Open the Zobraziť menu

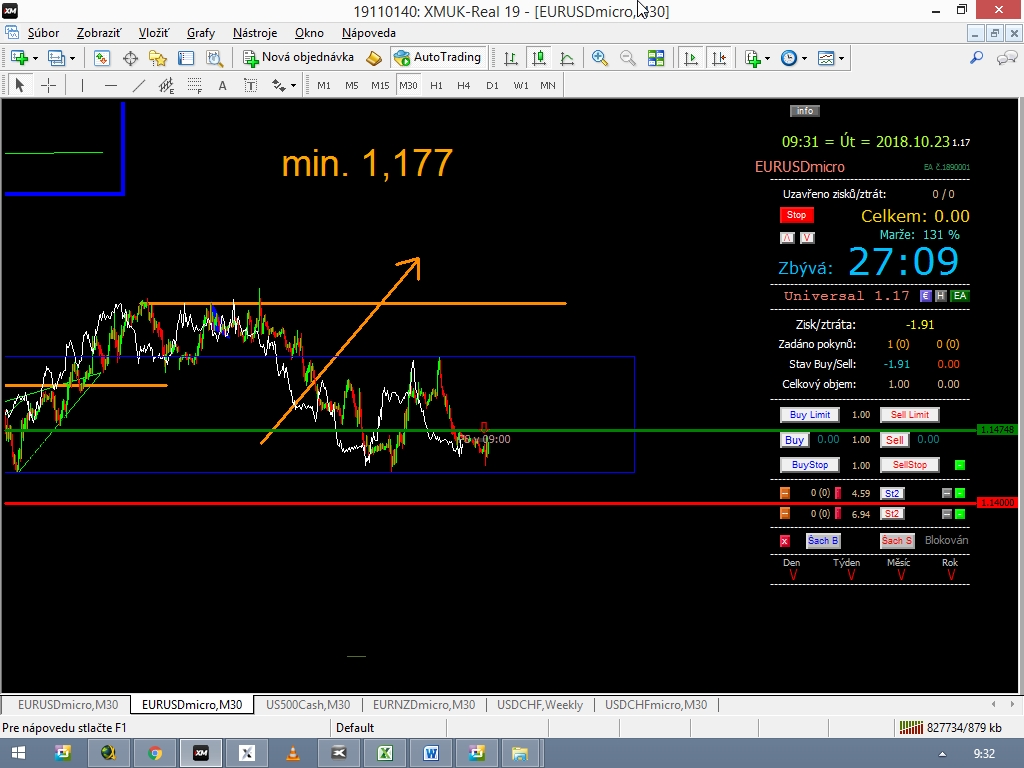pyautogui.click(x=99, y=33)
